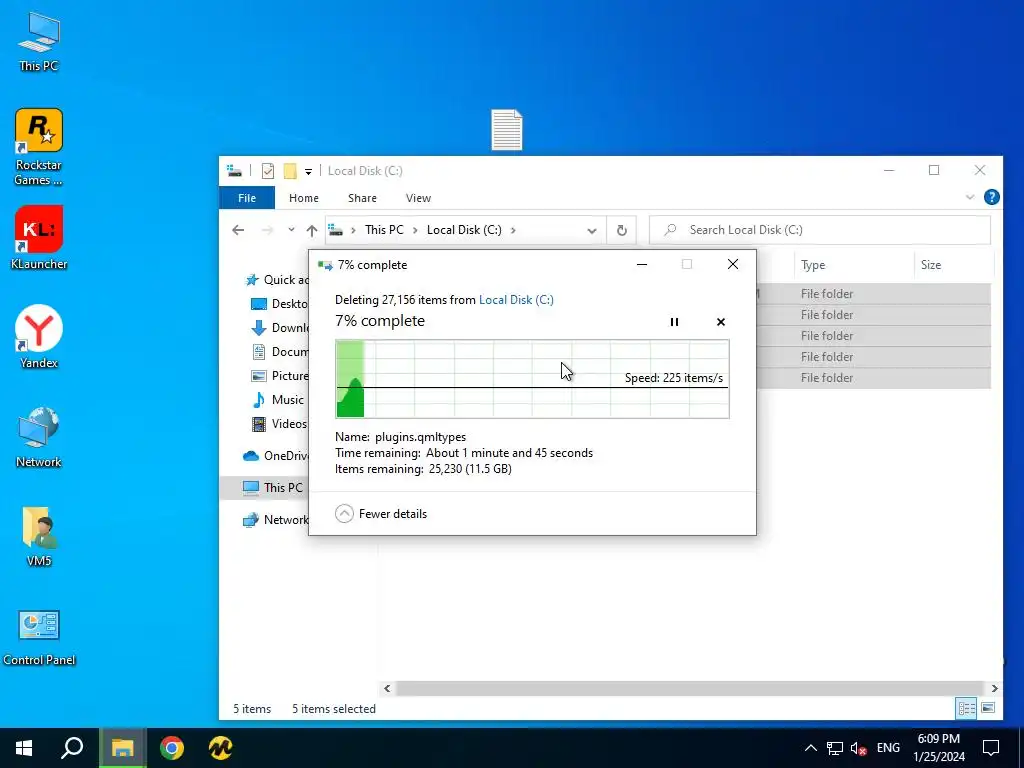Click the Local Disk (C:) link in dialog
Image resolution: width=1024 pixels, height=768 pixels.
[516, 300]
